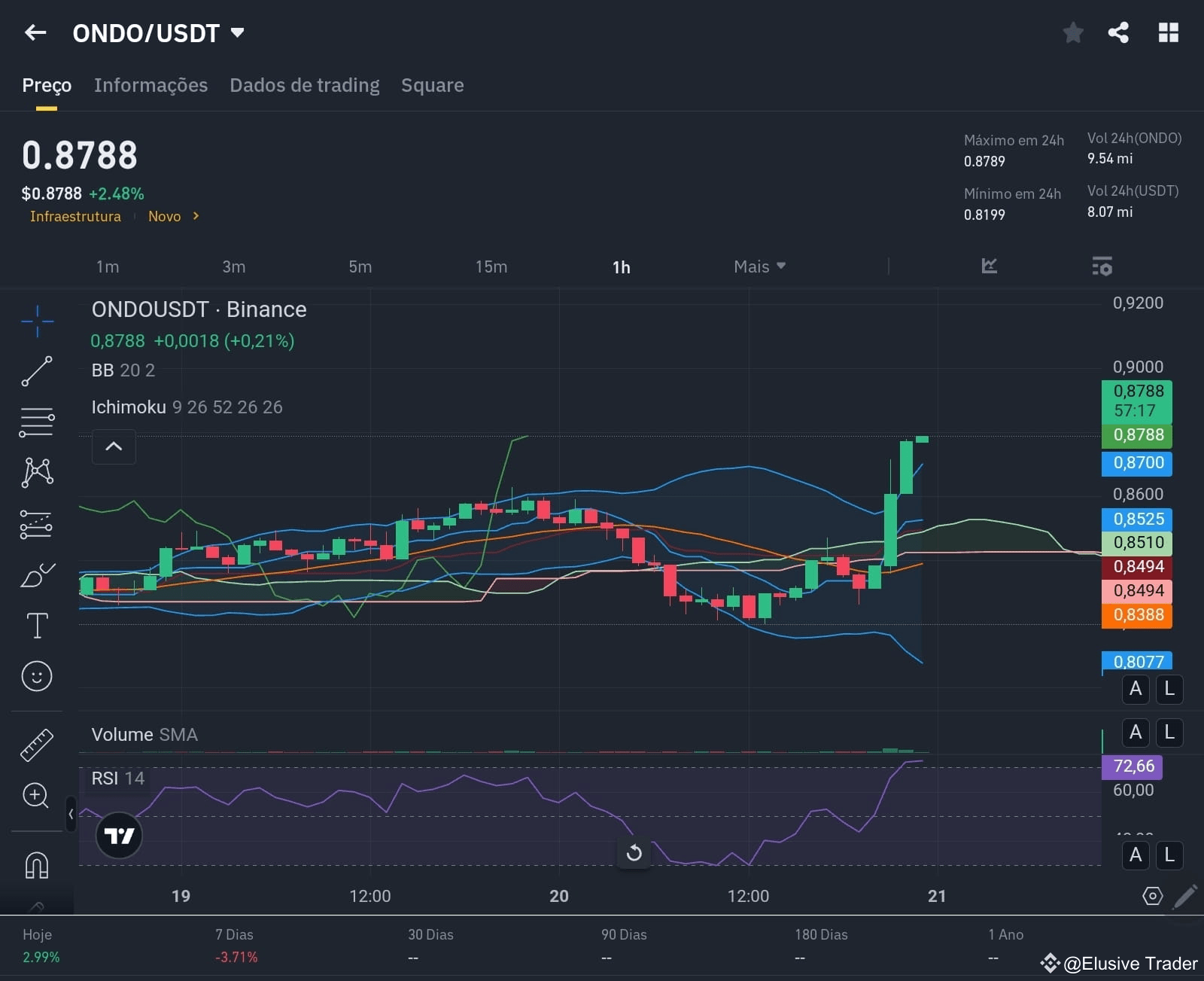Image resolution: width=1204 pixels, height=981 pixels.
Task: Select the 1h timeframe
Action: 621,267
